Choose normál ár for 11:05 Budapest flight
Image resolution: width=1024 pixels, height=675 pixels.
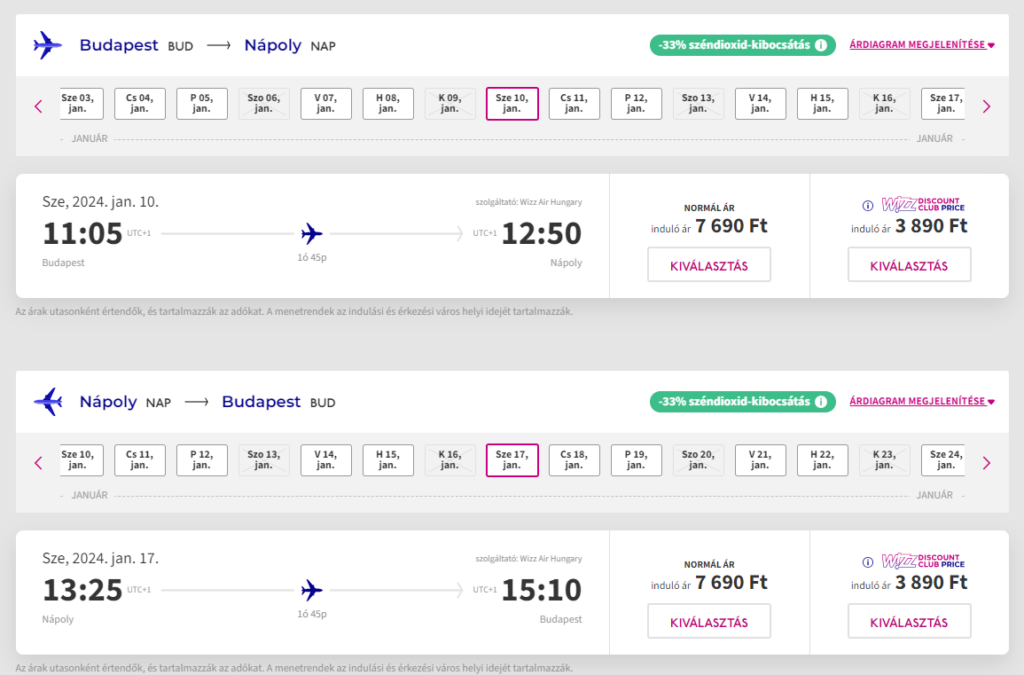[x=709, y=265]
